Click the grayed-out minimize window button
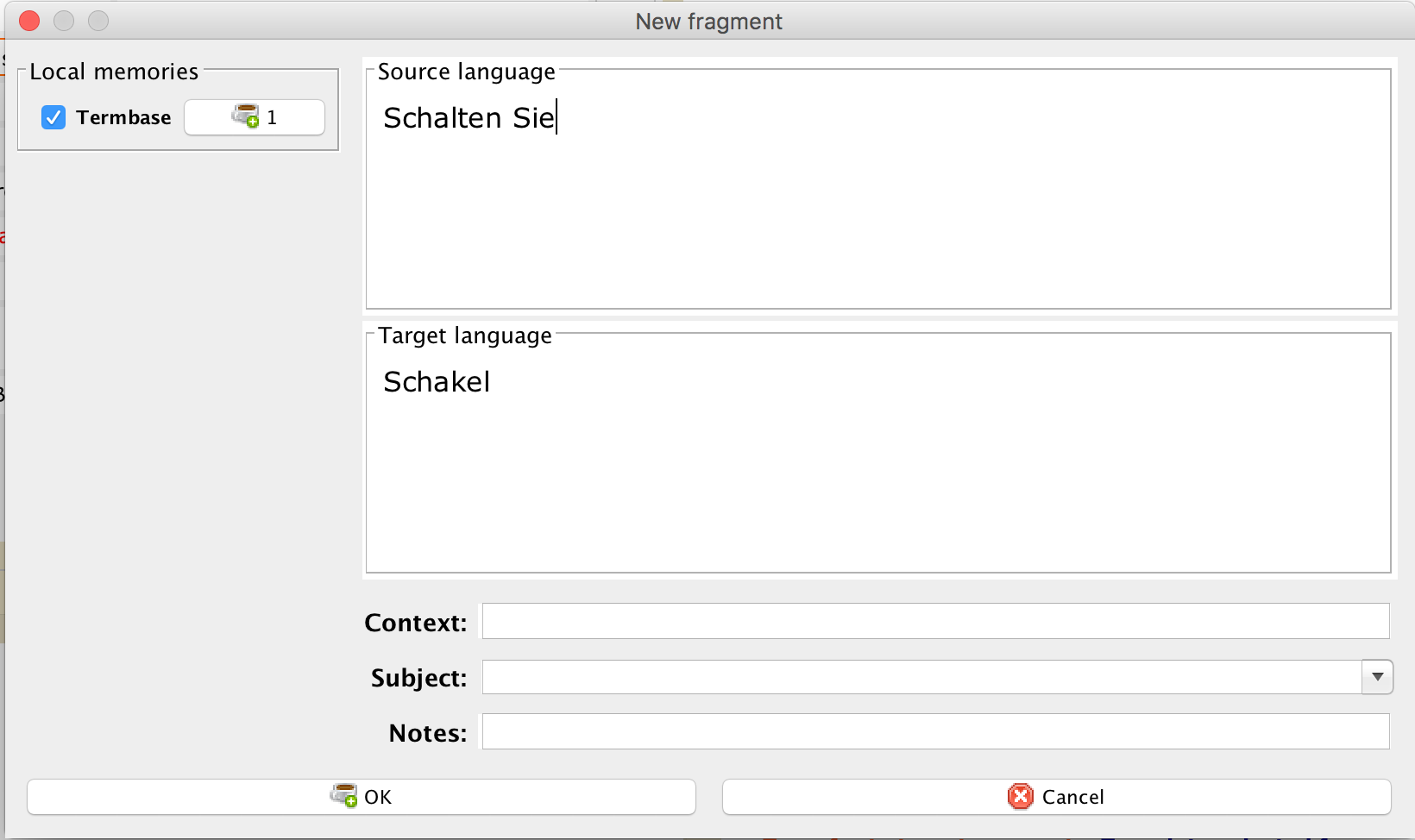Screen dimensions: 1415x840 click(x=64, y=21)
